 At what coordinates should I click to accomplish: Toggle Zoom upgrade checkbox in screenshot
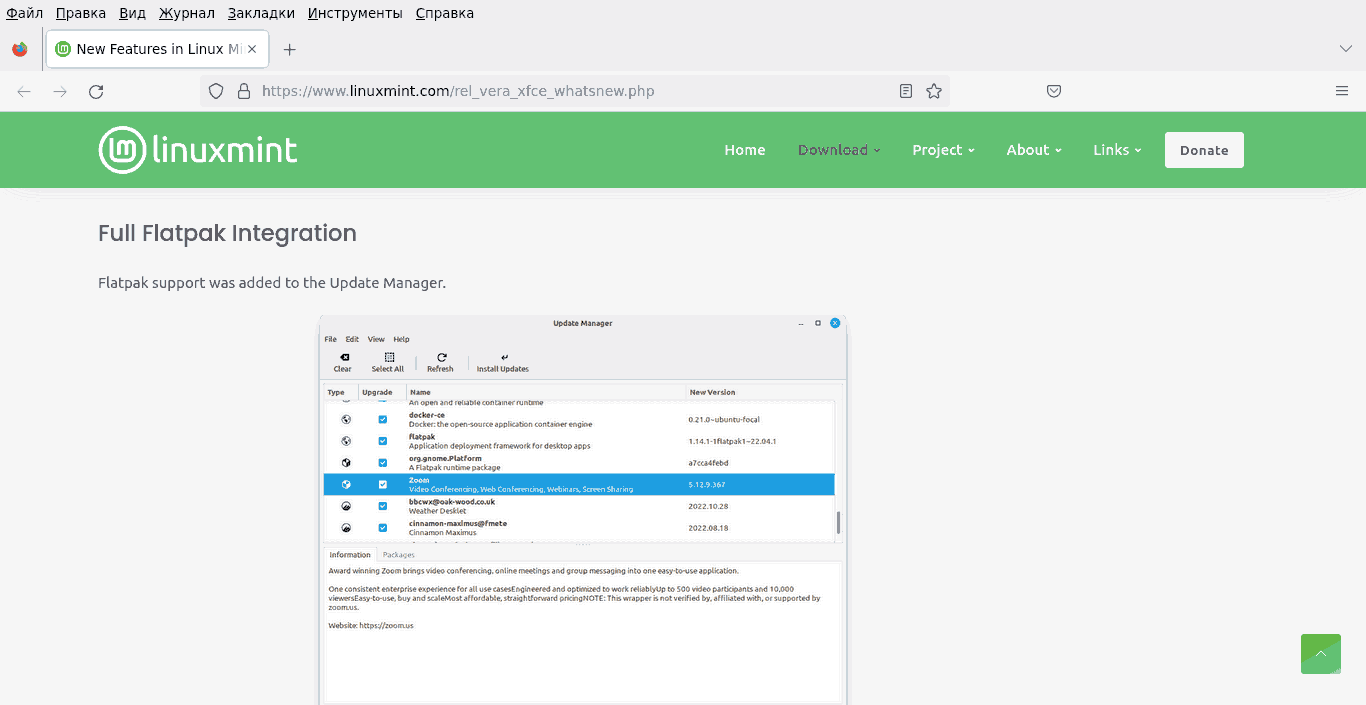[x=382, y=484]
